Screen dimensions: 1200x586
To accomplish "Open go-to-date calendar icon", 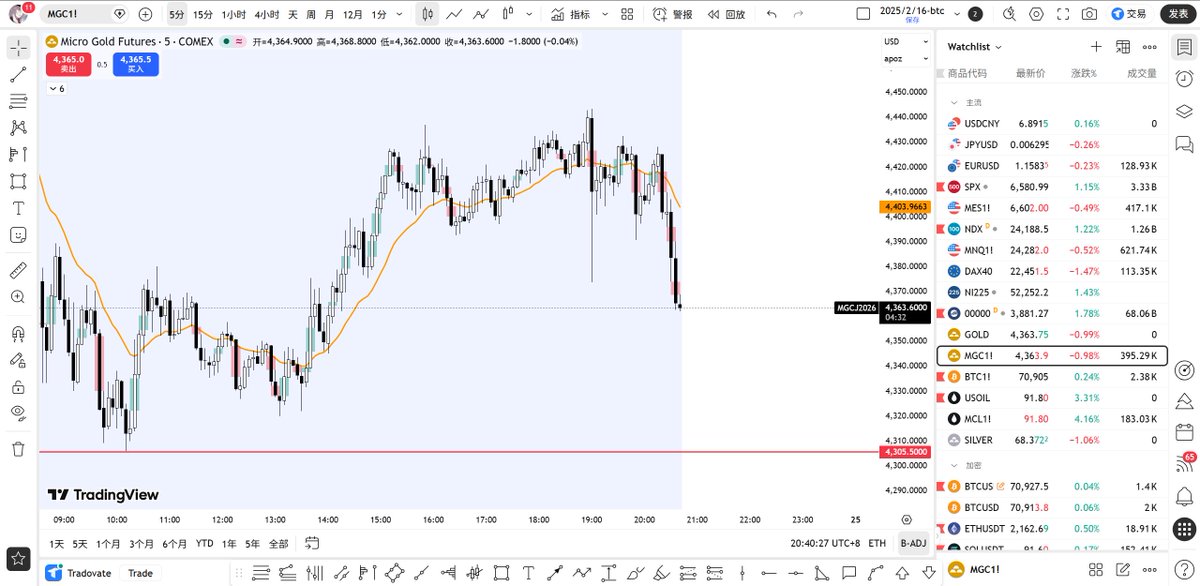I will 312,543.
